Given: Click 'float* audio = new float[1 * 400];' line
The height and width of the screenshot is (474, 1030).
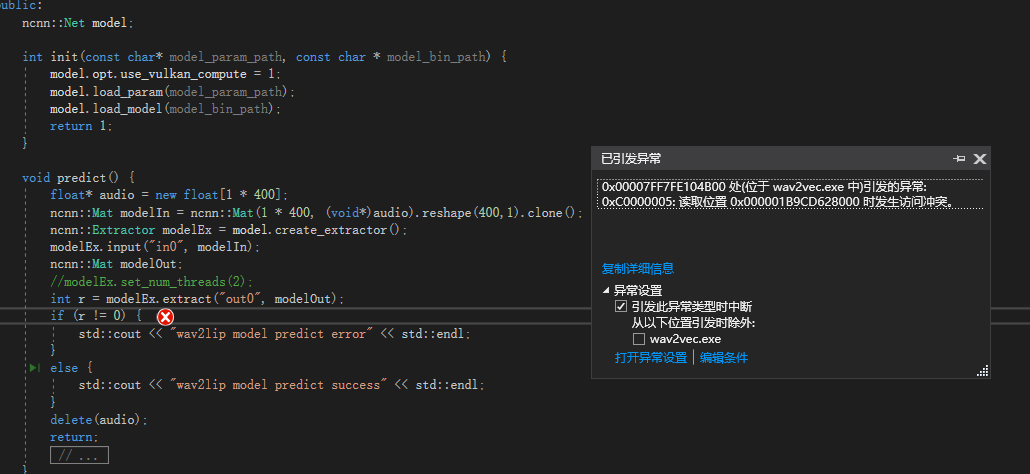Looking at the screenshot, I should click(169, 195).
